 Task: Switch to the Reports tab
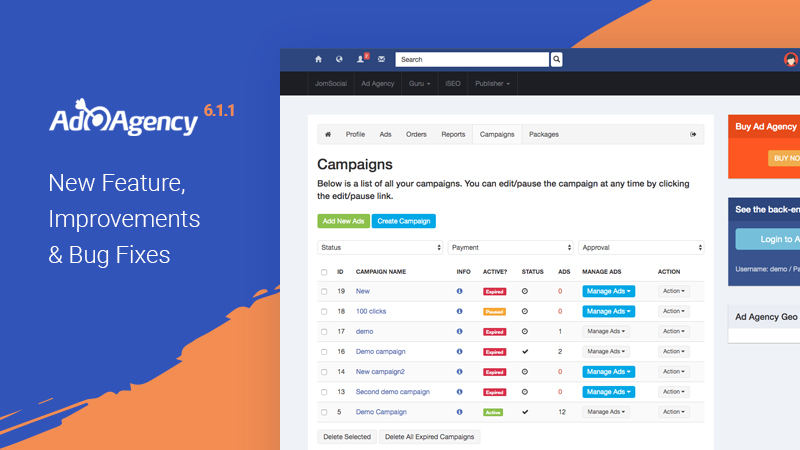point(453,134)
